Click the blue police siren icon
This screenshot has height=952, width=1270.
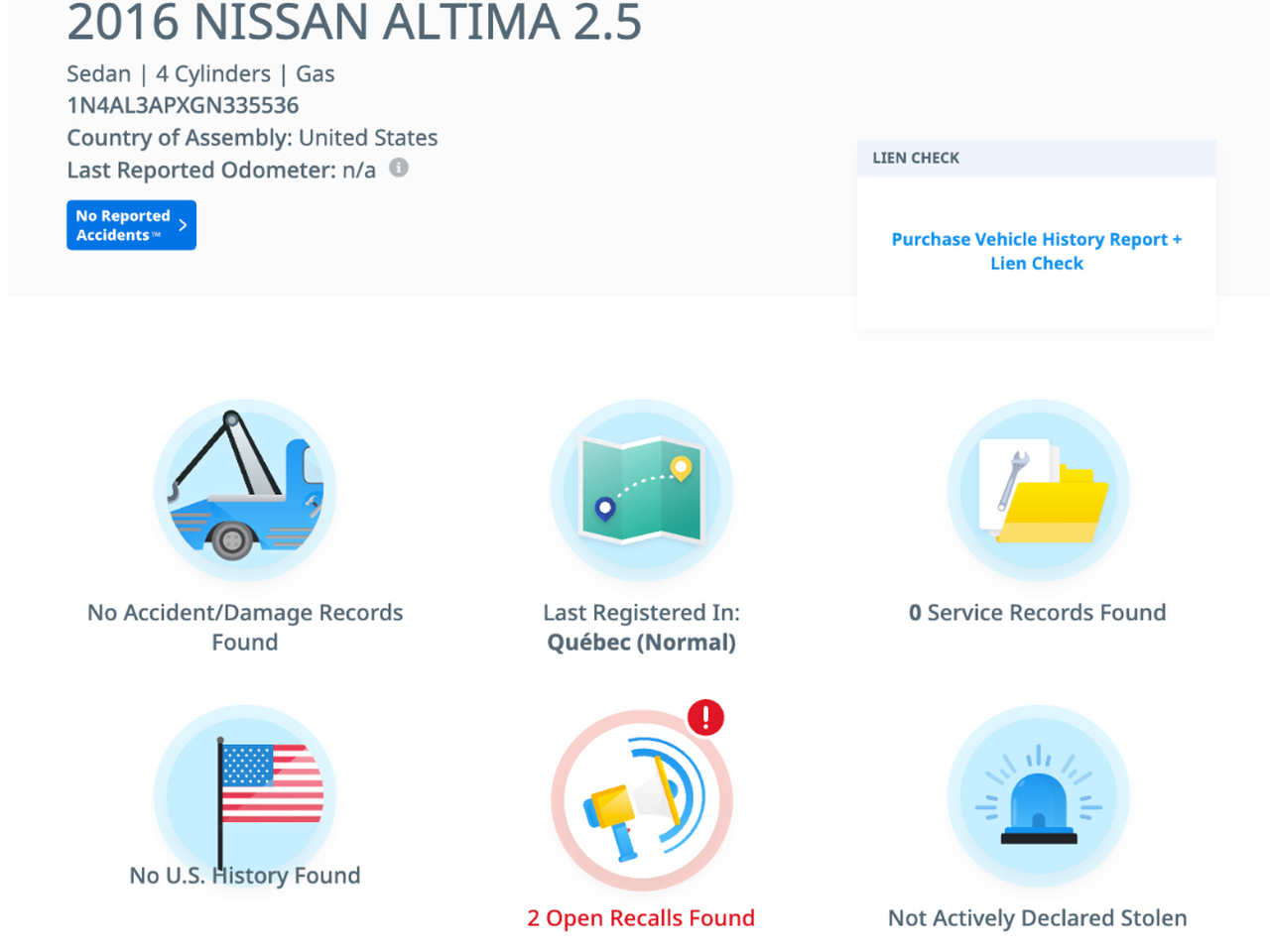[x=1038, y=795]
